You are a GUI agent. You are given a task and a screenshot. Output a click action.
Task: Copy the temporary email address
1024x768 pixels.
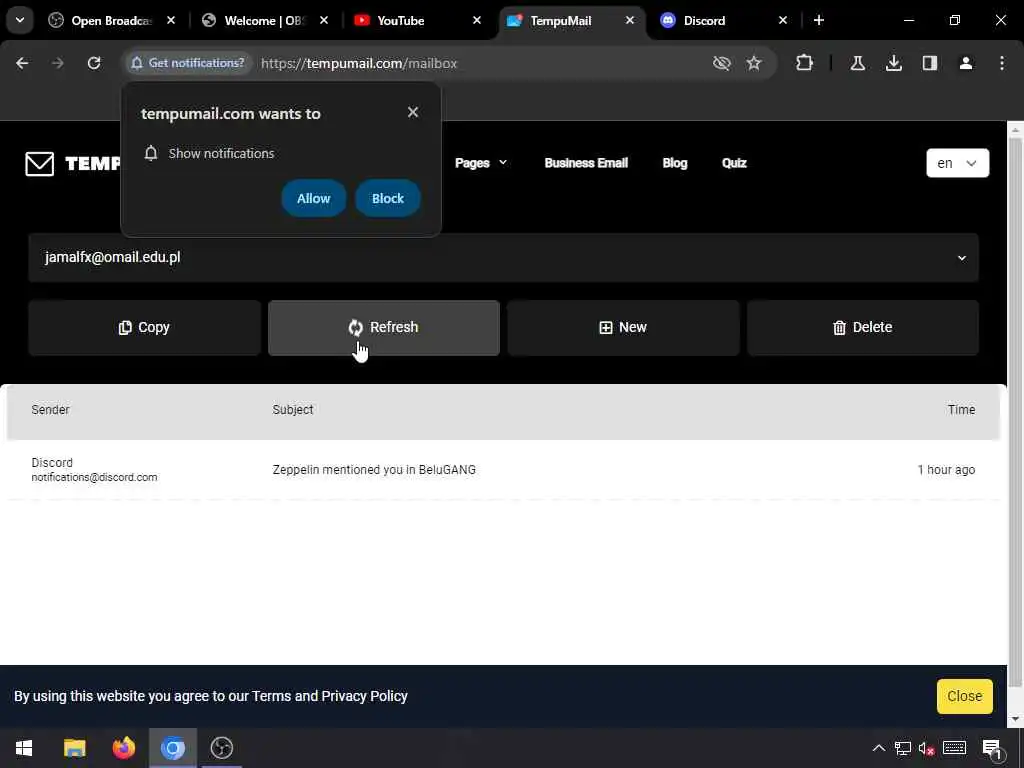click(x=144, y=328)
